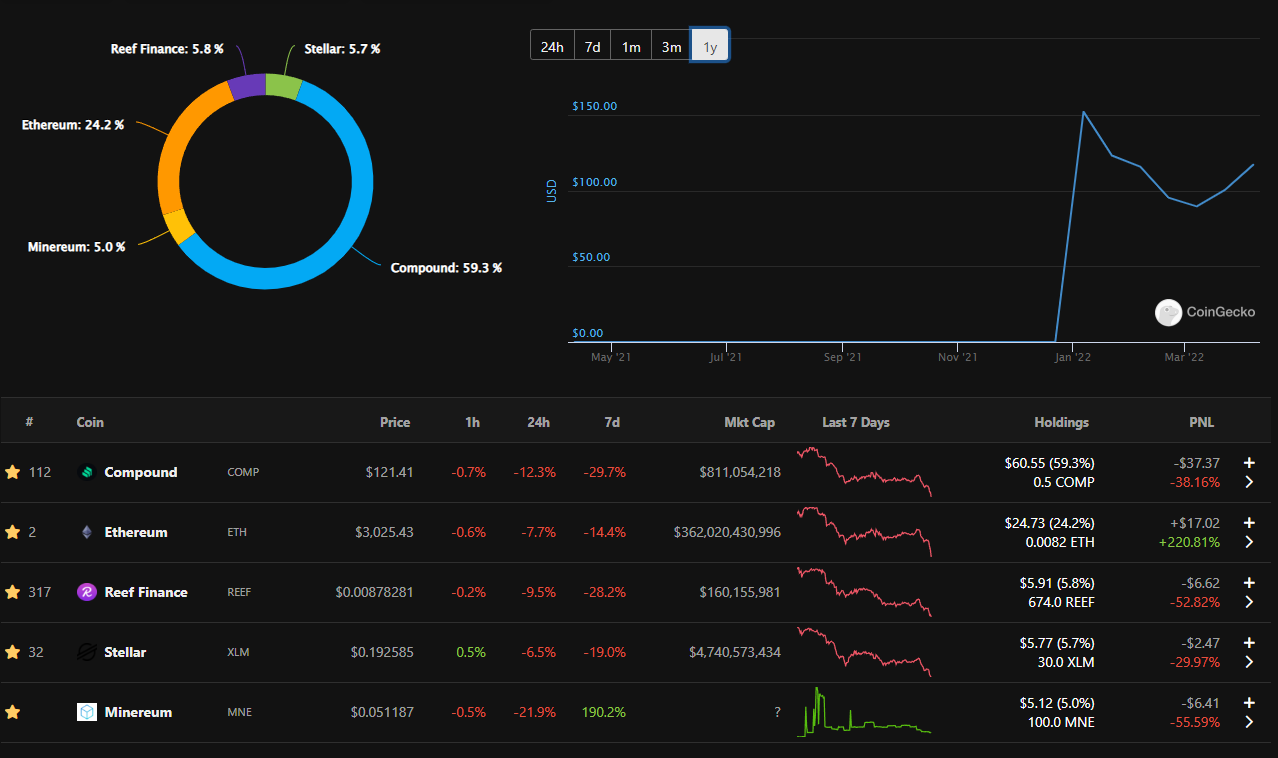Expand Ethereum row details chevron
This screenshot has width=1278, height=758.
coord(1249,542)
